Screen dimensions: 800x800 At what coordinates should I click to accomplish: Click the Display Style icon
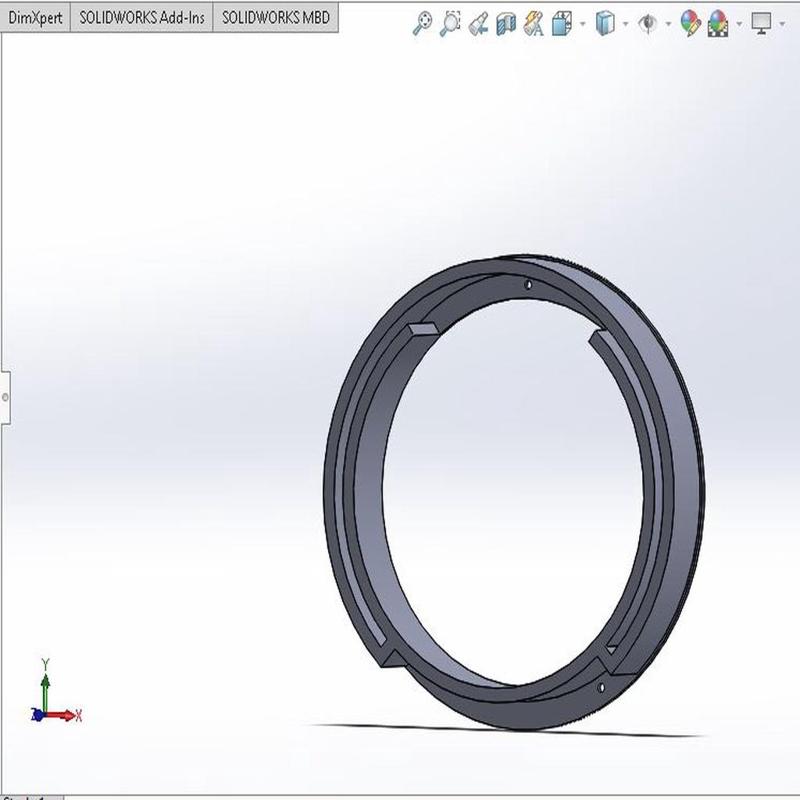pos(605,23)
